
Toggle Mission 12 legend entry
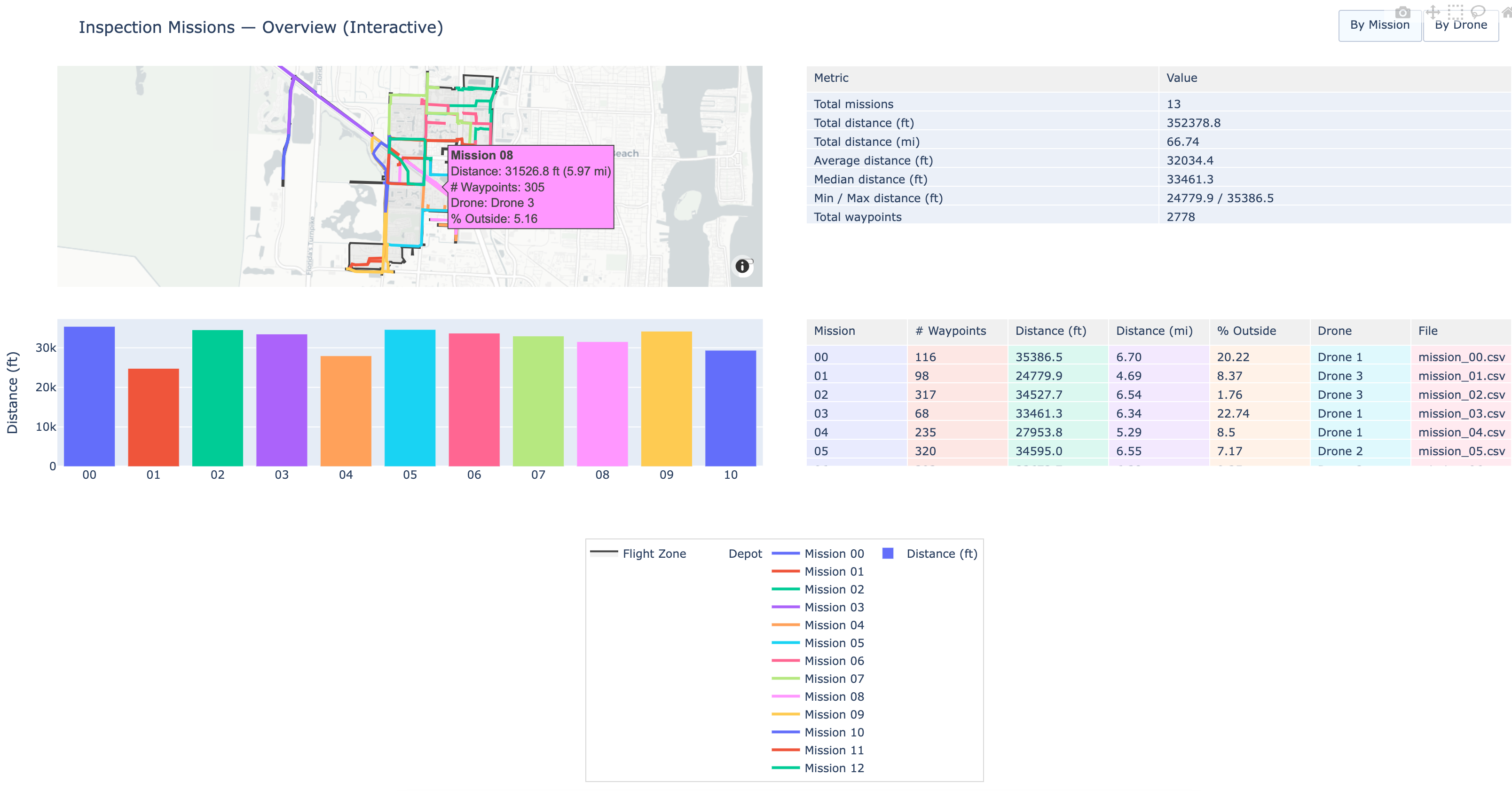[834, 768]
